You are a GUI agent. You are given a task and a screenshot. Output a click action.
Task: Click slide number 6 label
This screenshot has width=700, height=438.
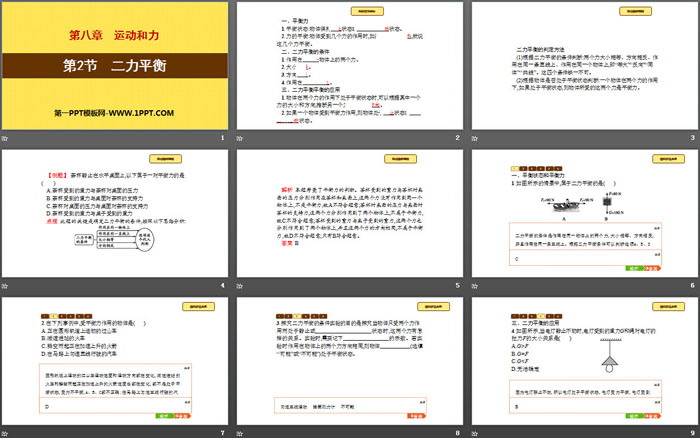tap(692, 285)
